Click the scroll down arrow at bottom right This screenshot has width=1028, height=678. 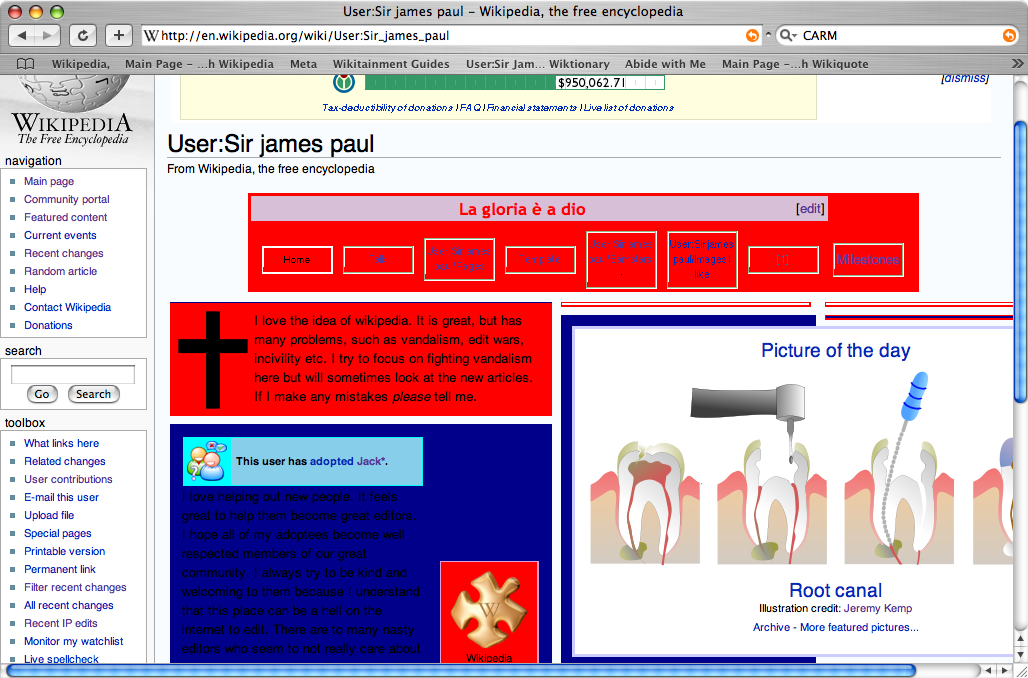1021,654
